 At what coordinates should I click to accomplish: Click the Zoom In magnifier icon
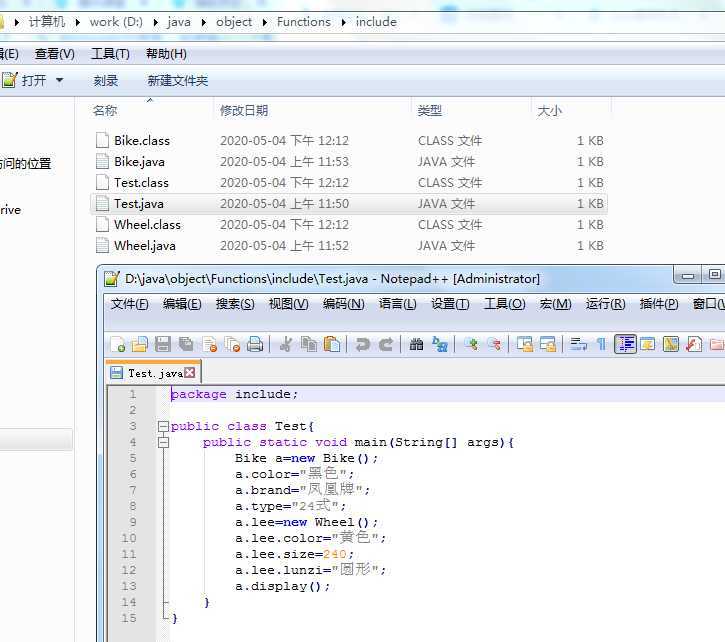click(470, 344)
